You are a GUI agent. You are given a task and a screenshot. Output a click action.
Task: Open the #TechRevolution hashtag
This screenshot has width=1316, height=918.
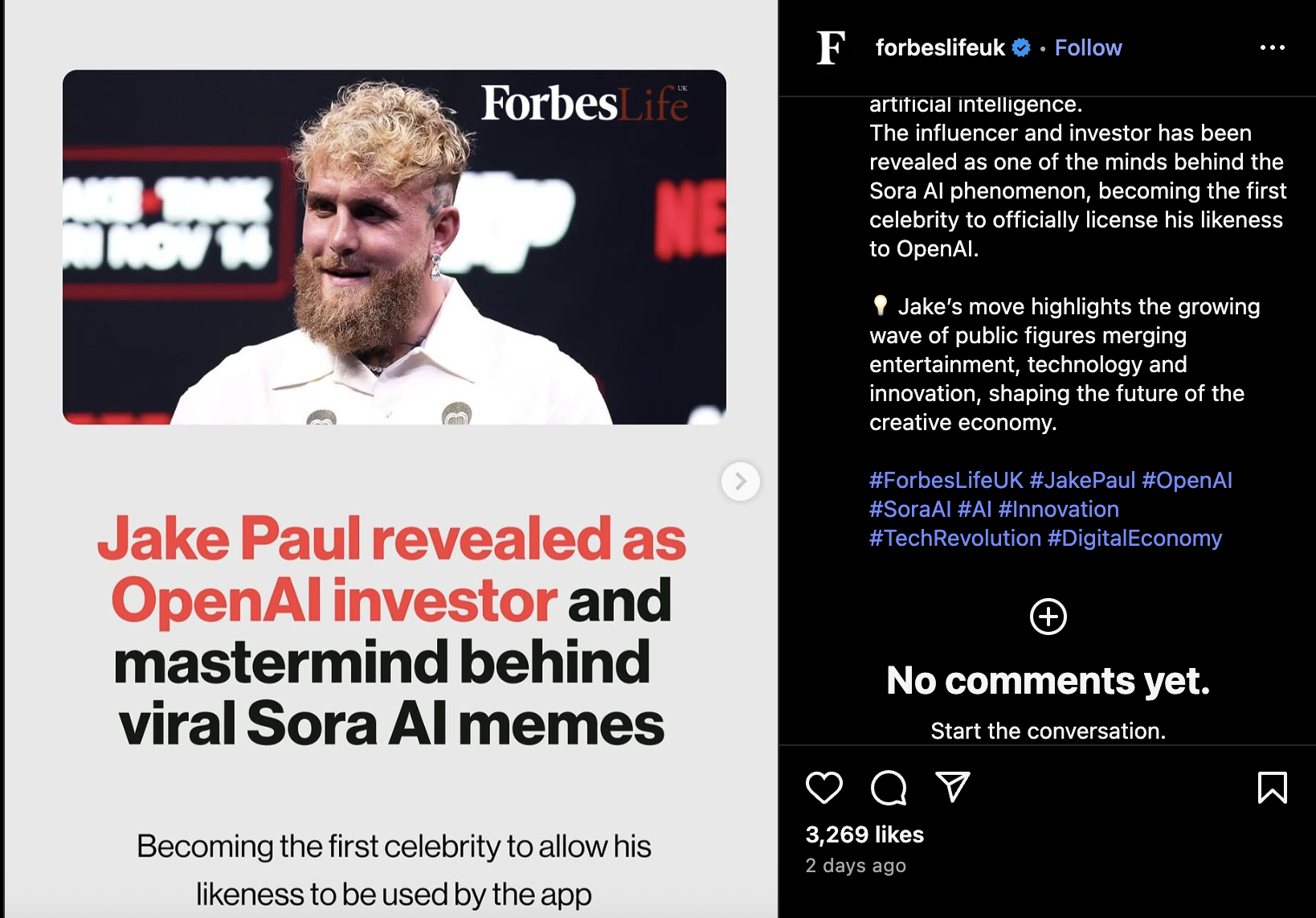954,539
